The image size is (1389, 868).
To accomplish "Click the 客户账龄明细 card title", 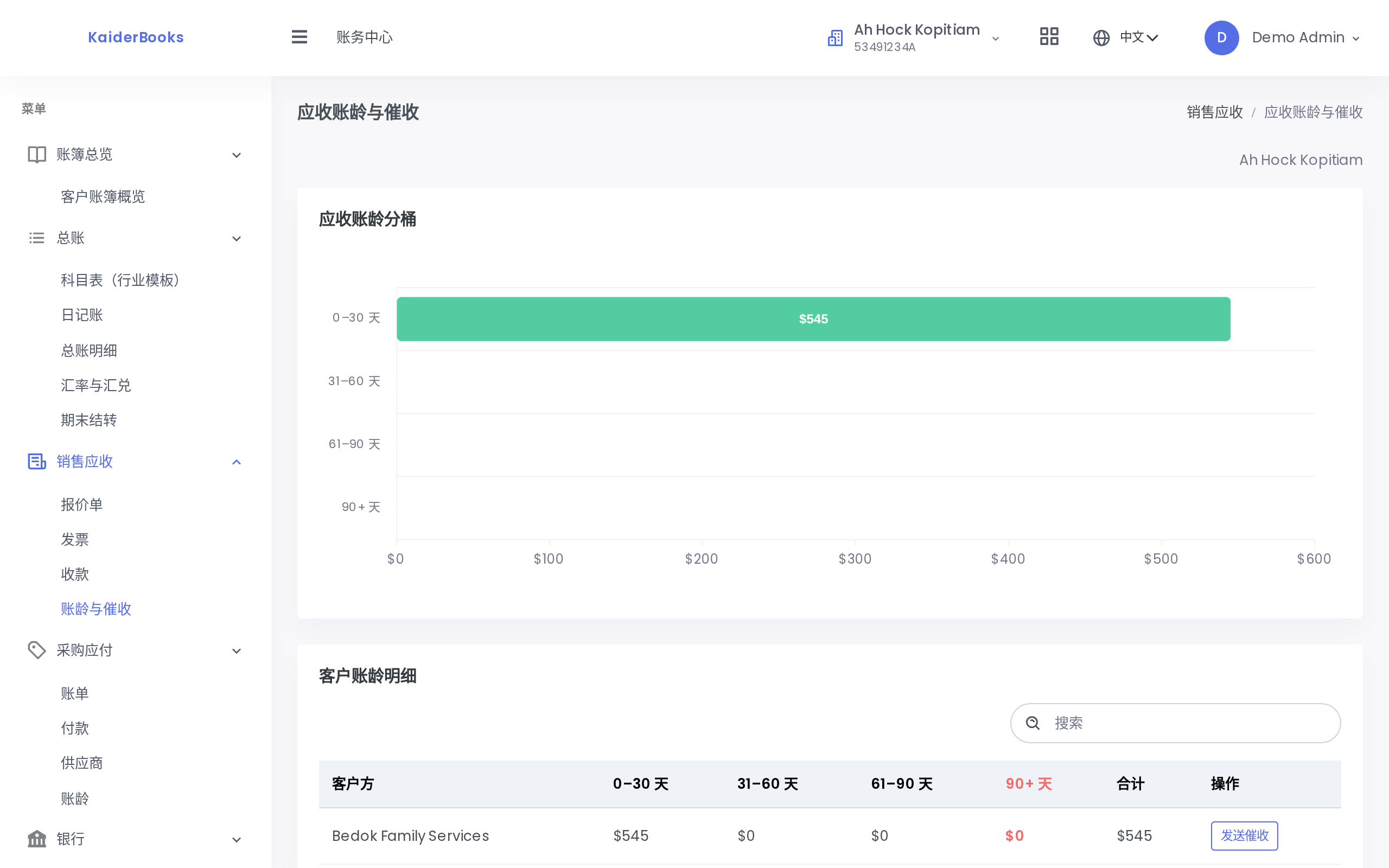I will click(x=367, y=676).
